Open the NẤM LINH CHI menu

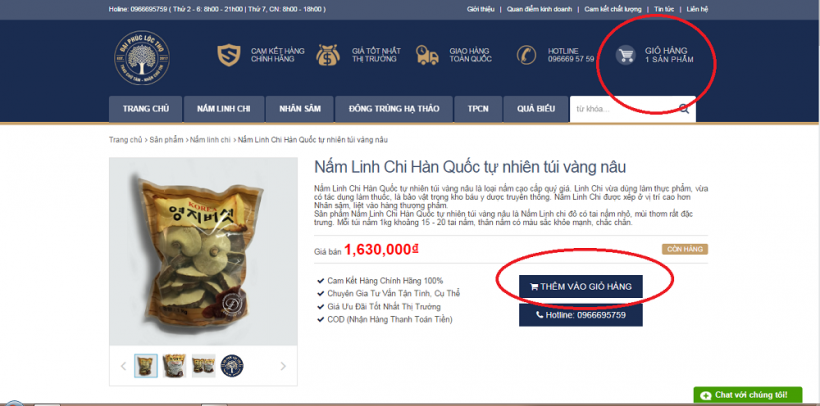point(224,109)
